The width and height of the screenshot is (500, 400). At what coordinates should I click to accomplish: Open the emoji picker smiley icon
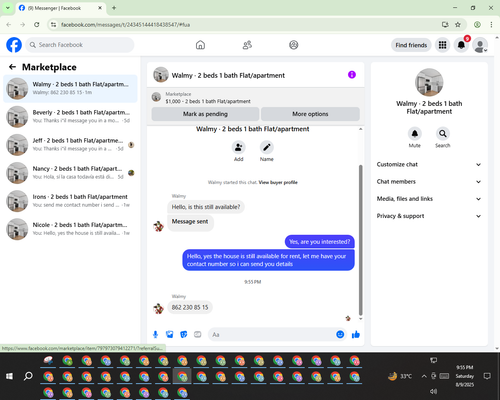pos(340,334)
